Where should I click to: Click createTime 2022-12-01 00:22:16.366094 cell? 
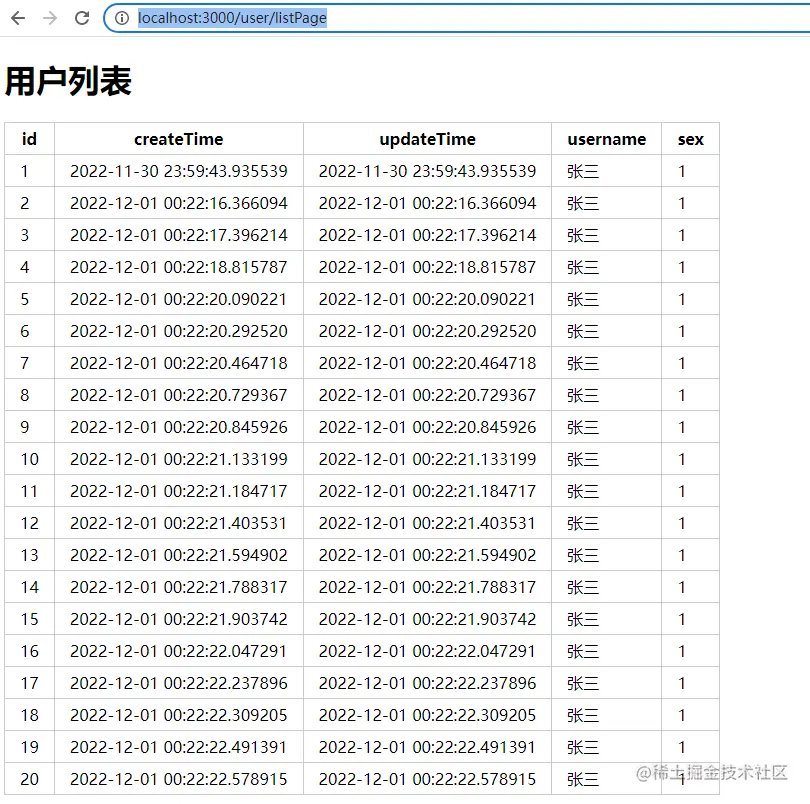(179, 203)
